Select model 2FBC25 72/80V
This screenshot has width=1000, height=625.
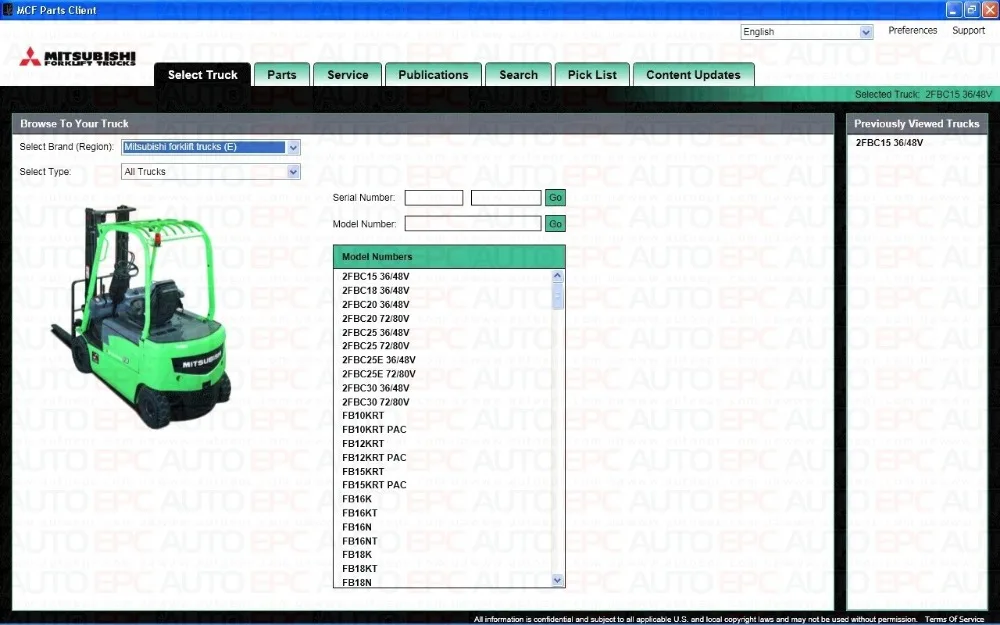click(376, 346)
